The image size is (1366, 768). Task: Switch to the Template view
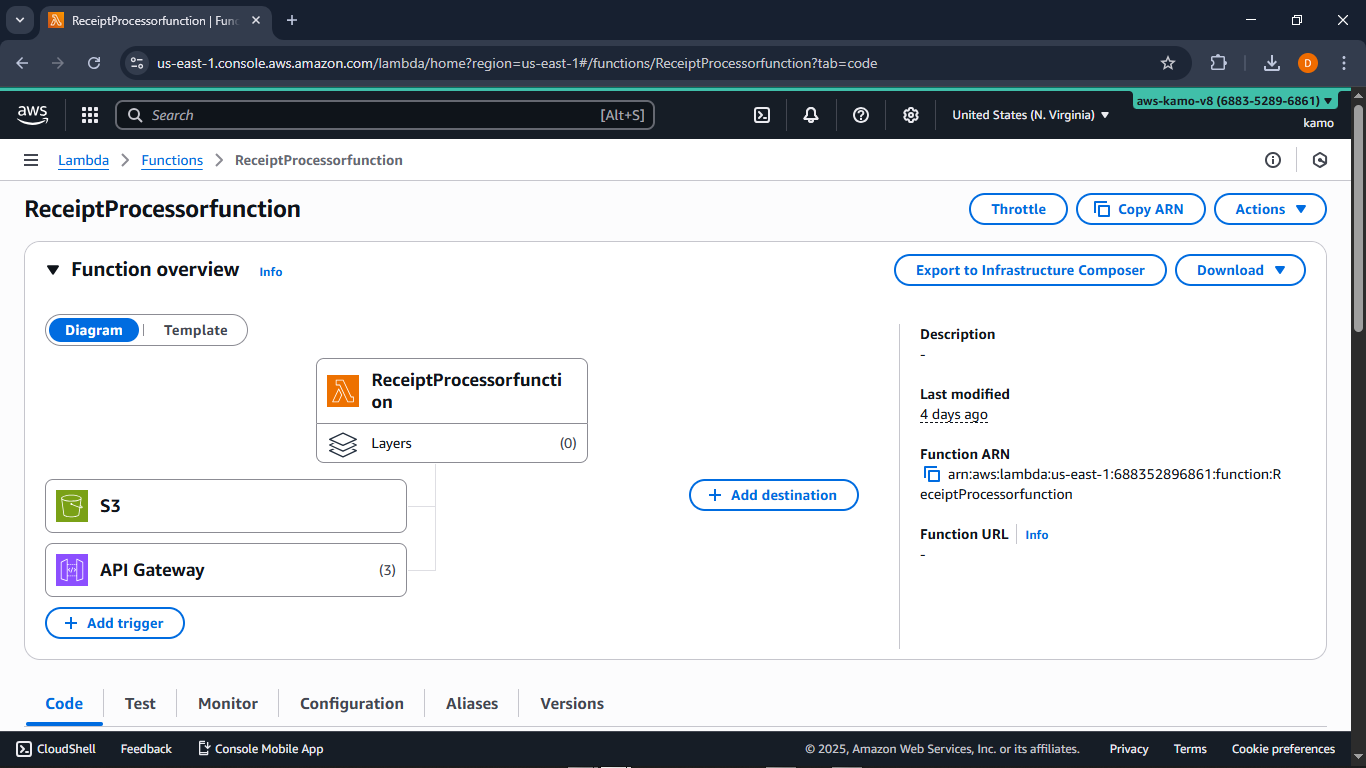coord(195,330)
